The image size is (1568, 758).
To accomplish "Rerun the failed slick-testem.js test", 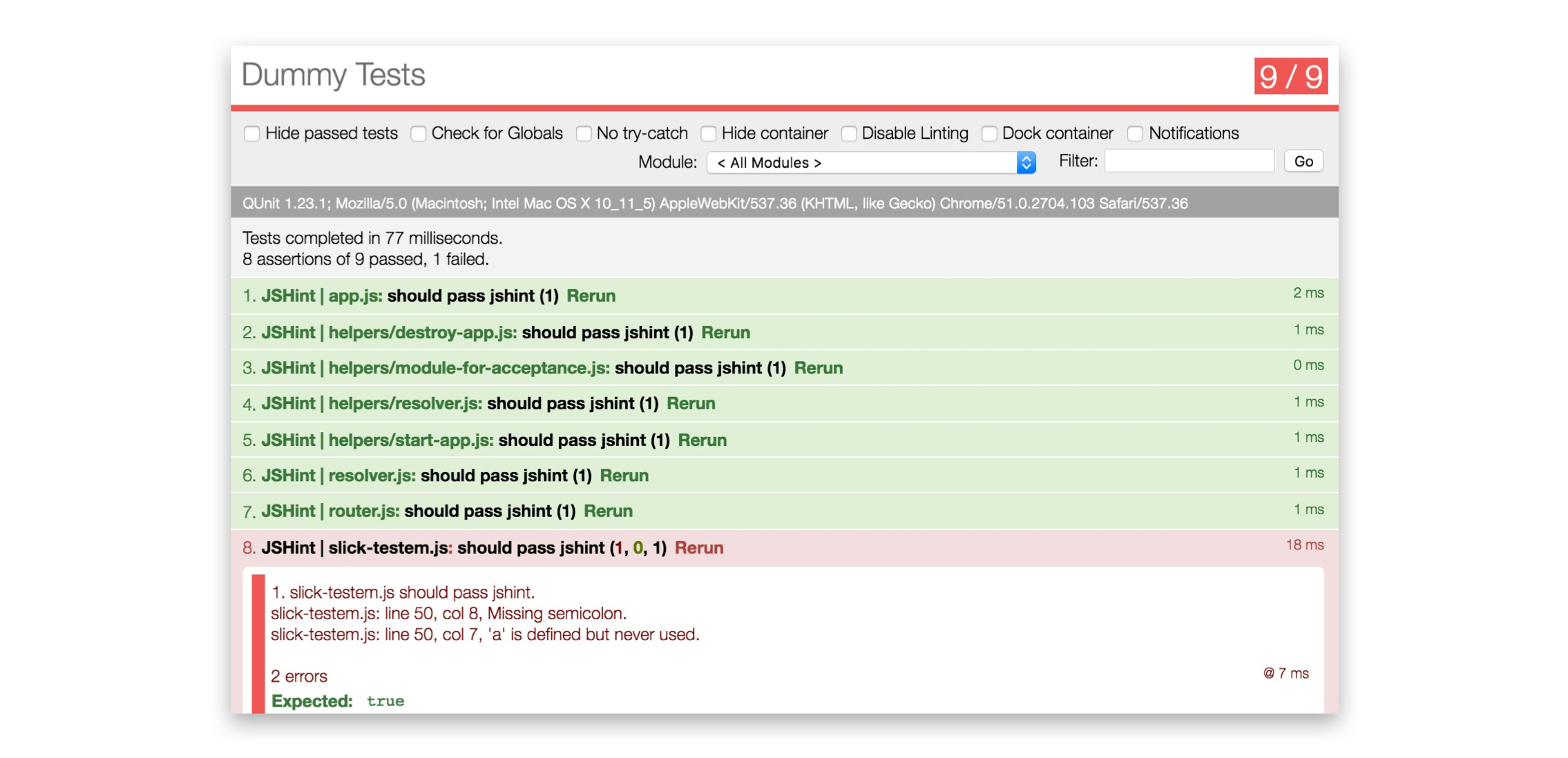I will click(698, 547).
